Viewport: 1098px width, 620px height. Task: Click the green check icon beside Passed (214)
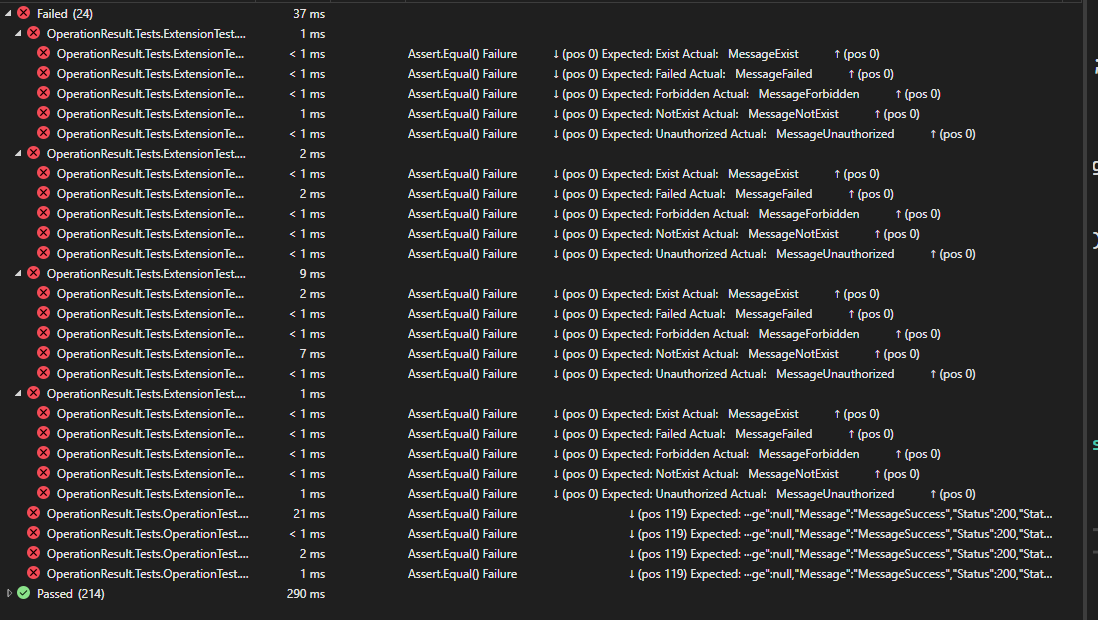[24, 593]
